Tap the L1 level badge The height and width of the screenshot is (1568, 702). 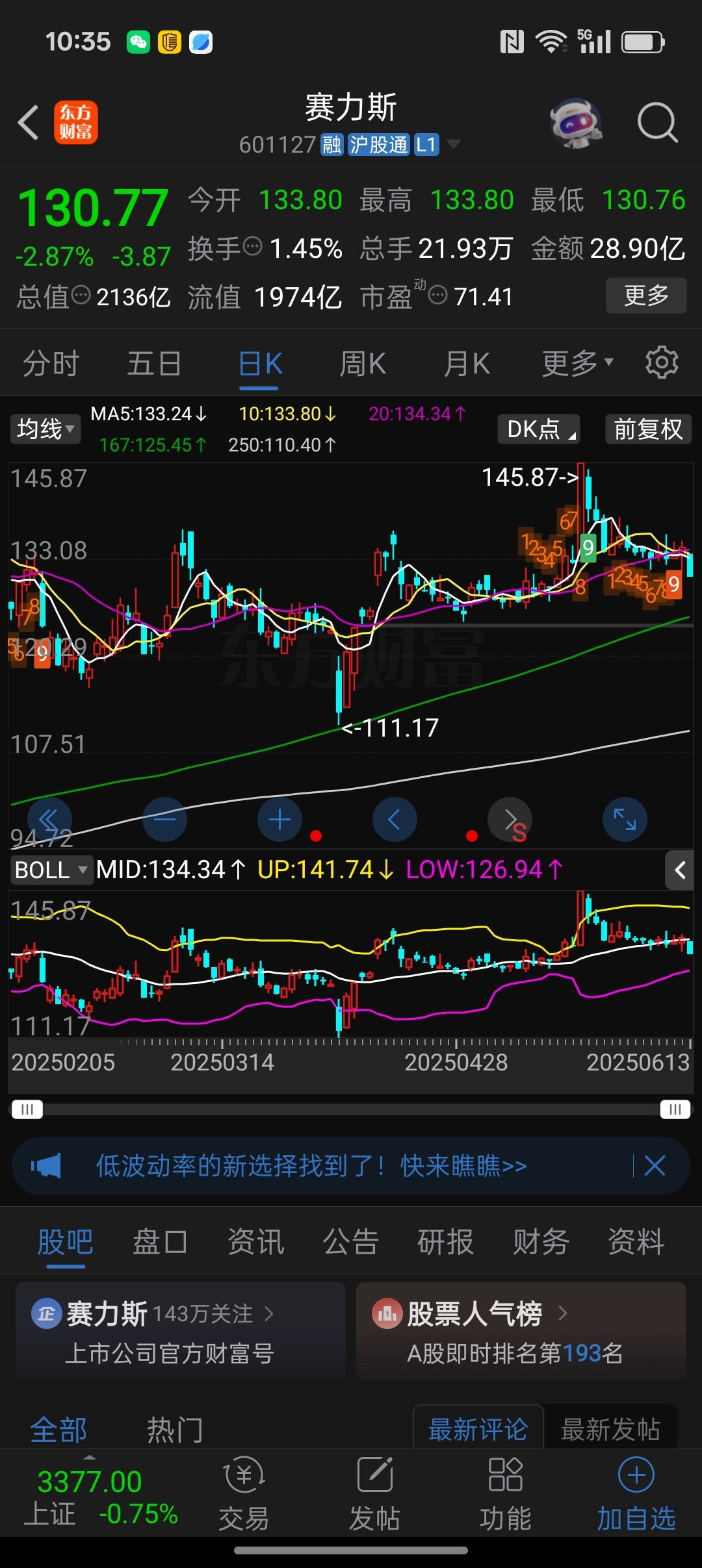(426, 144)
